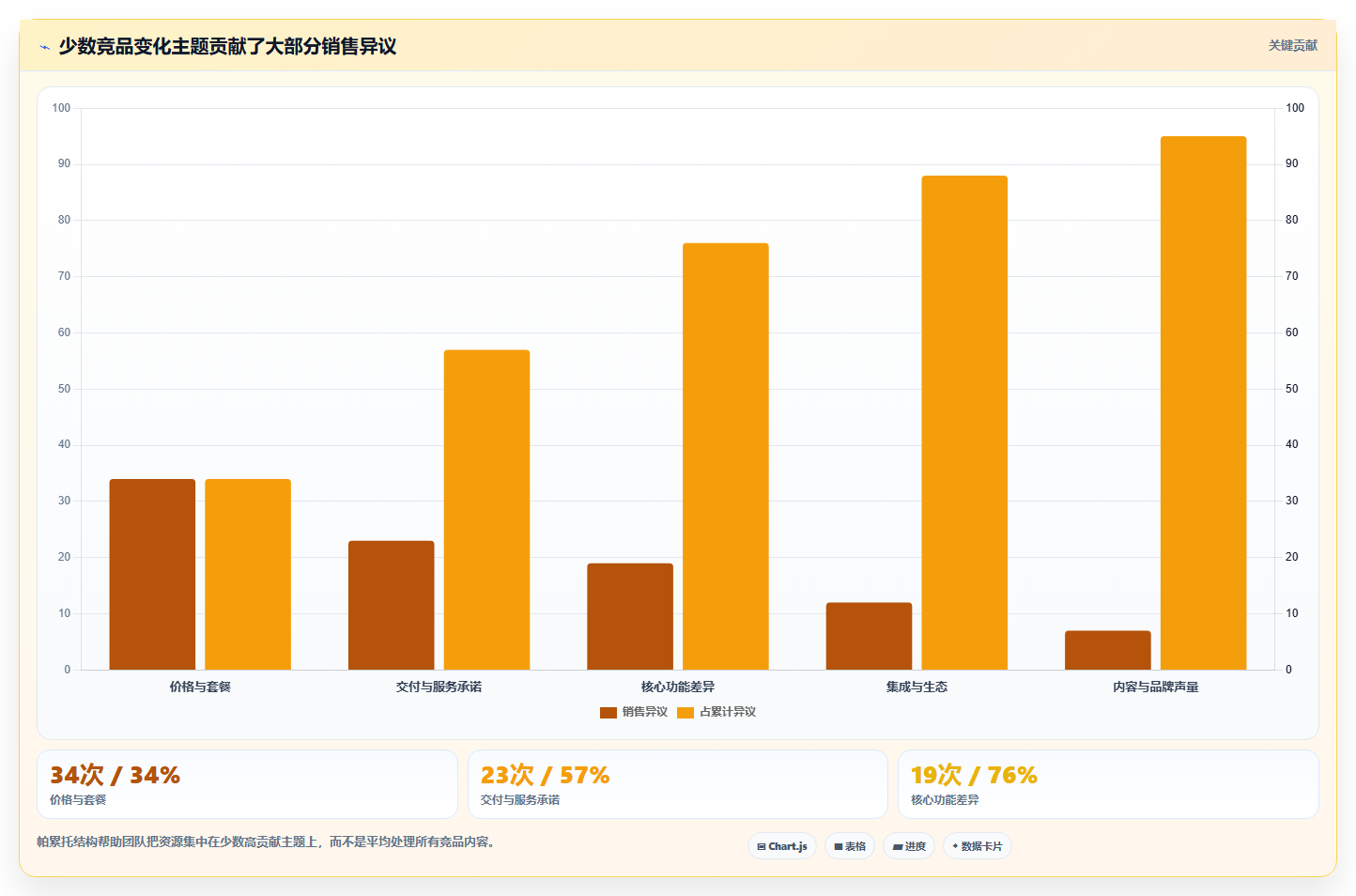The image size is (1356, 896).
Task: Click the brown 销售异议 bar for 内容与品牌声量
Action: [x=1108, y=650]
